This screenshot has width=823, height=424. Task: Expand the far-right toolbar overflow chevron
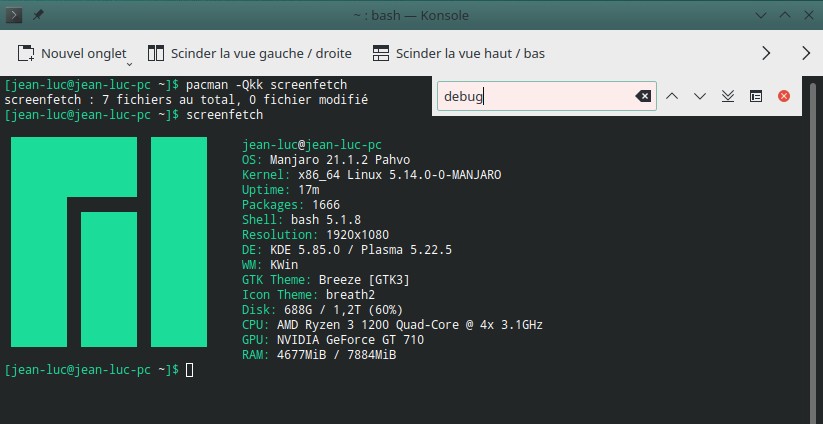(x=806, y=53)
